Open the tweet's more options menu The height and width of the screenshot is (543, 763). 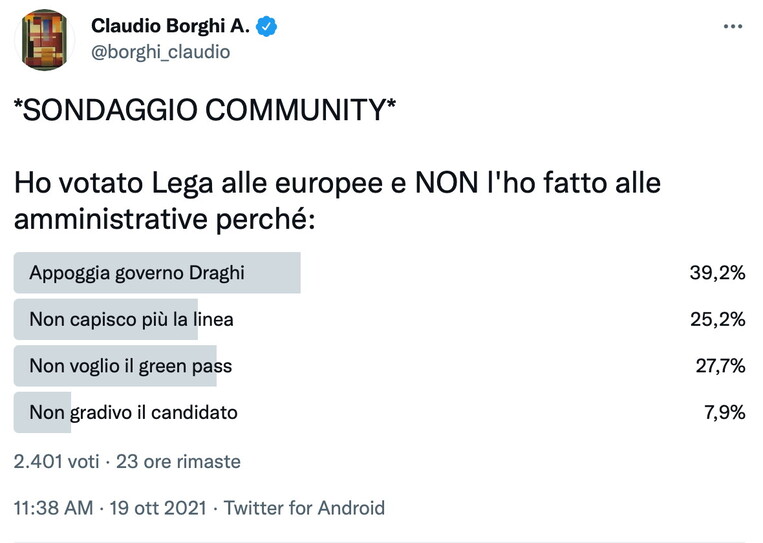(x=734, y=27)
